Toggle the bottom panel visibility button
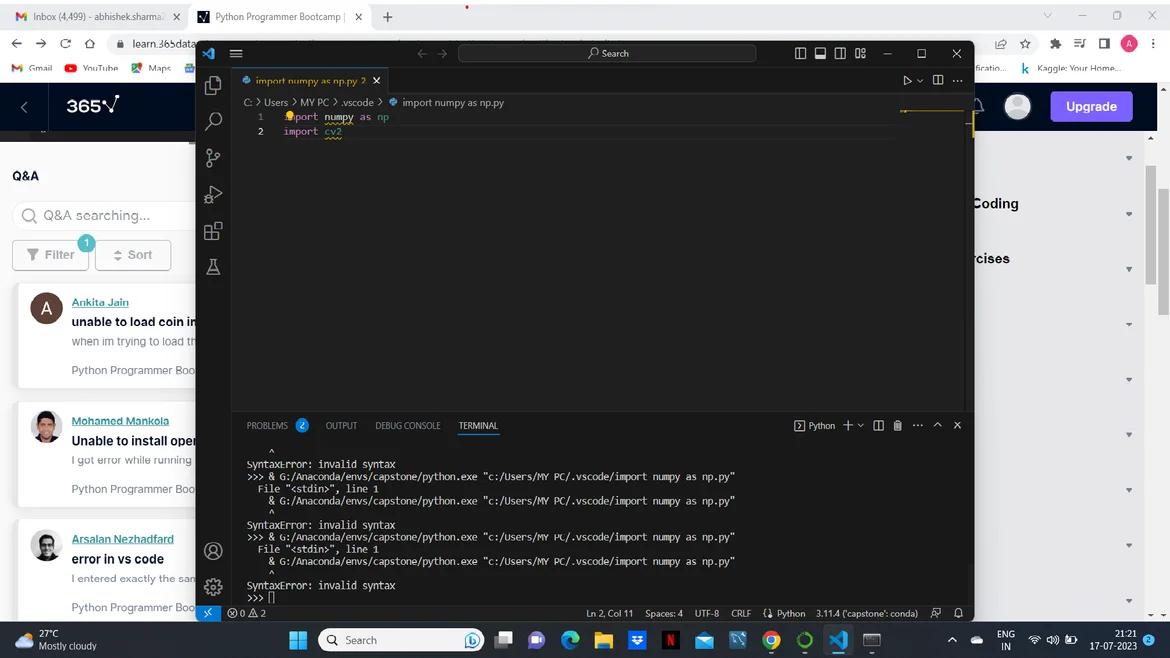Image resolution: width=1170 pixels, height=658 pixels. (820, 54)
